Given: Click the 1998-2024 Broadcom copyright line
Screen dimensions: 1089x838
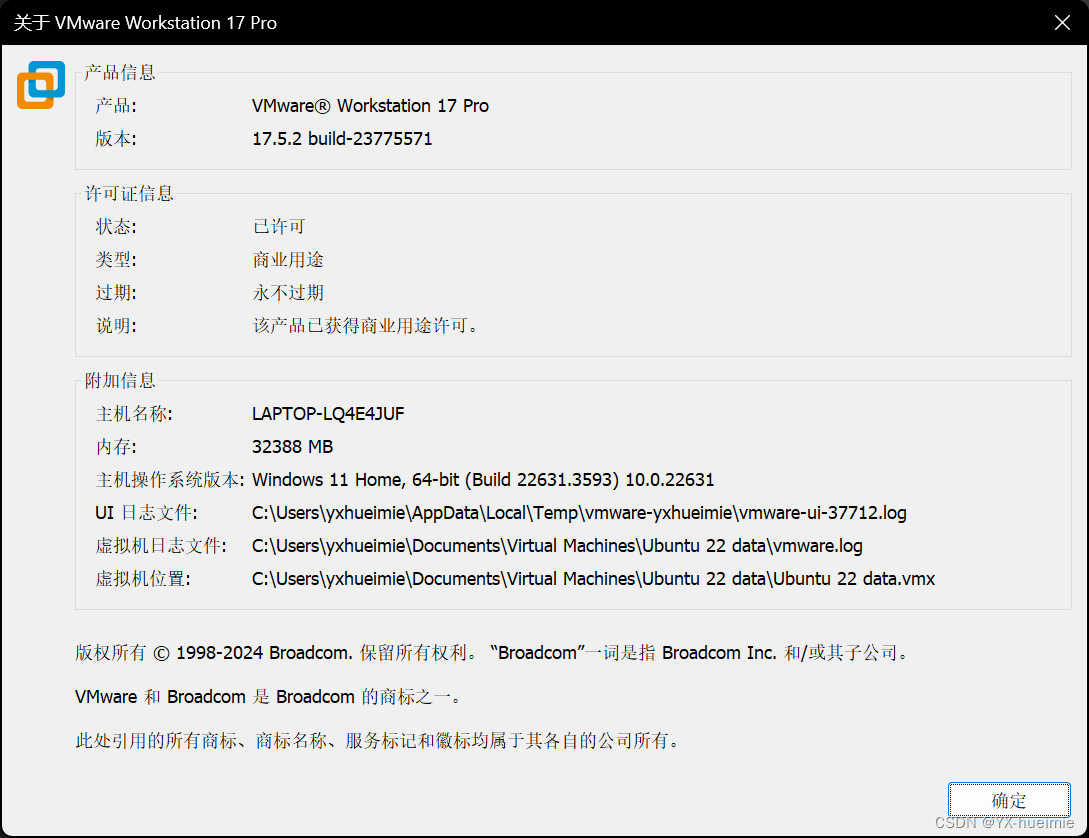Looking at the screenshot, I should click(492, 653).
